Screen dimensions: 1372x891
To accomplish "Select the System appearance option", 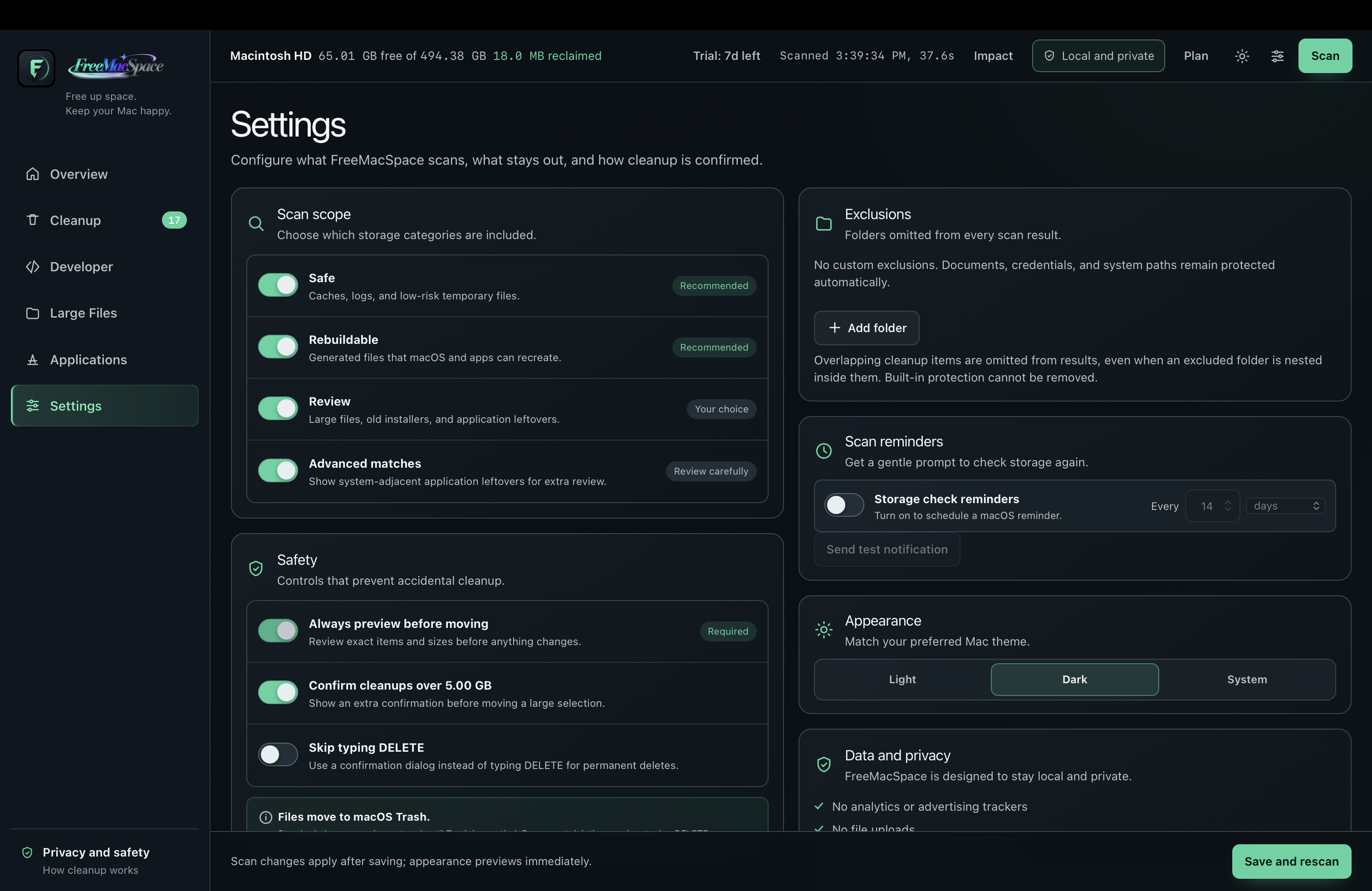I will coord(1247,680).
